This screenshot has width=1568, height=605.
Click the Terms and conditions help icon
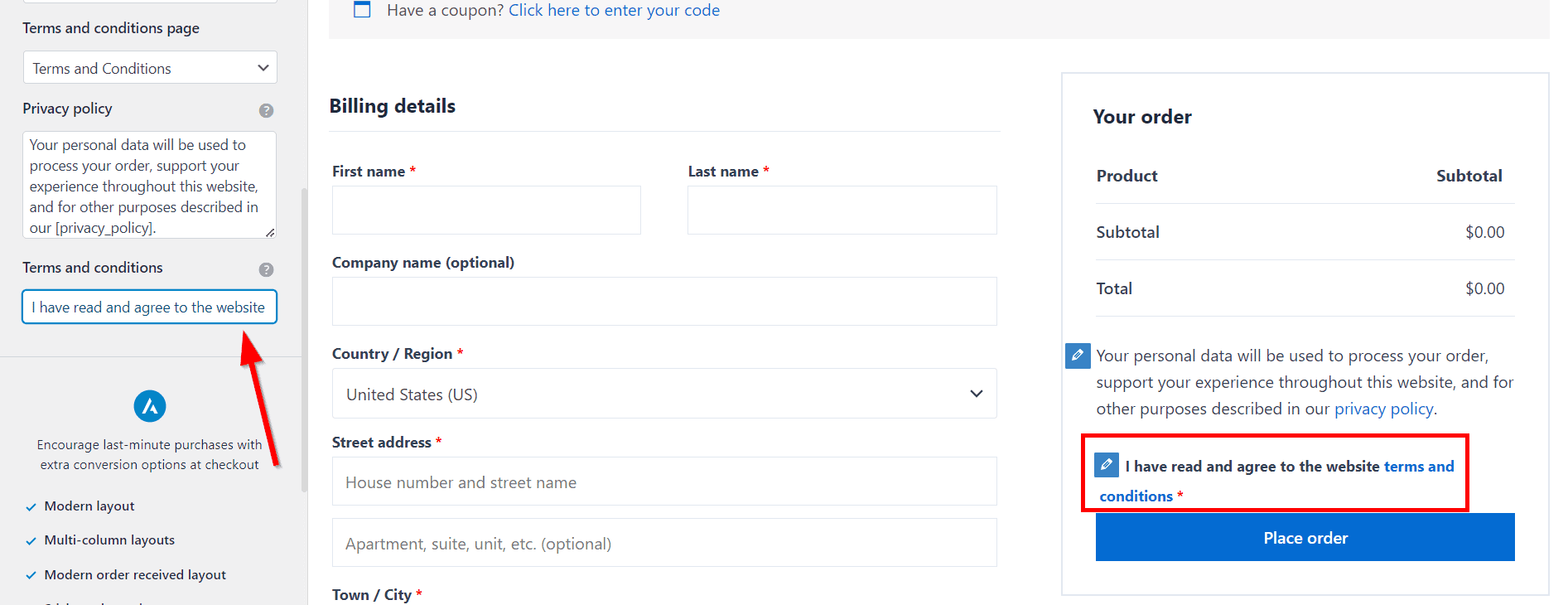click(x=266, y=269)
